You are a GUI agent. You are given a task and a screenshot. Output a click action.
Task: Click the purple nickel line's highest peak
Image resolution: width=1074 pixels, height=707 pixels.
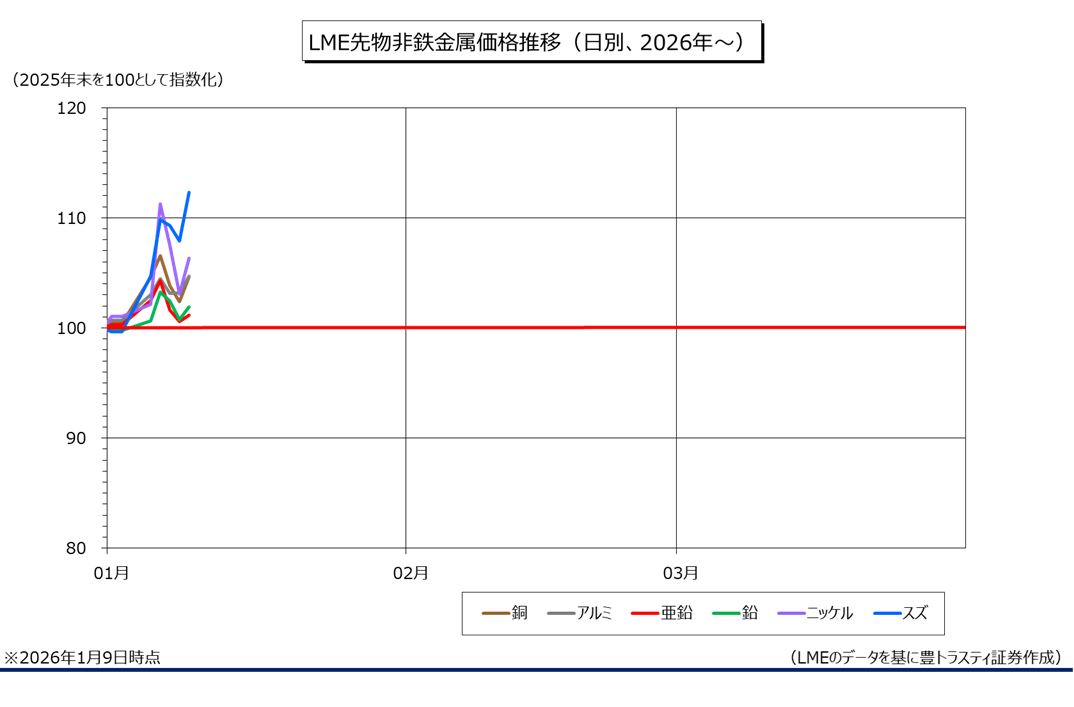[x=160, y=204]
